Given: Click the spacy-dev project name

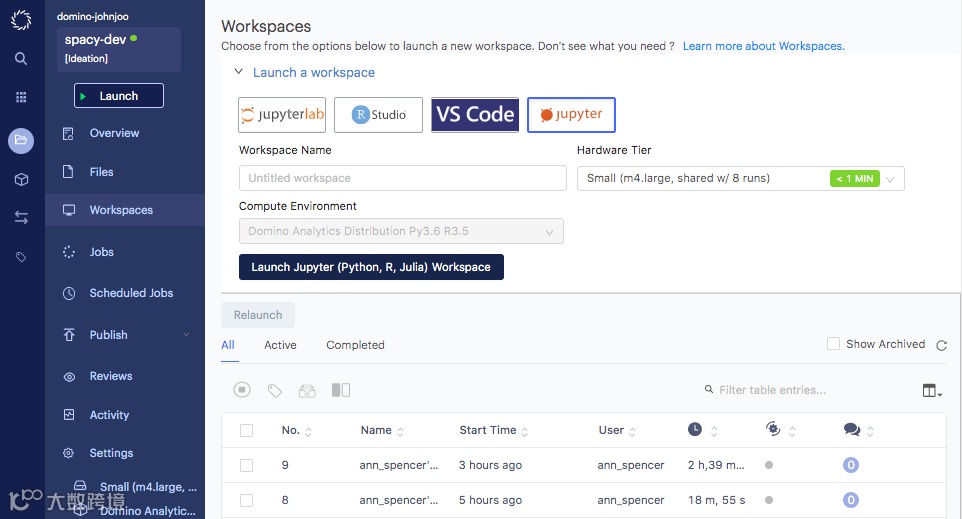Looking at the screenshot, I should (95, 39).
